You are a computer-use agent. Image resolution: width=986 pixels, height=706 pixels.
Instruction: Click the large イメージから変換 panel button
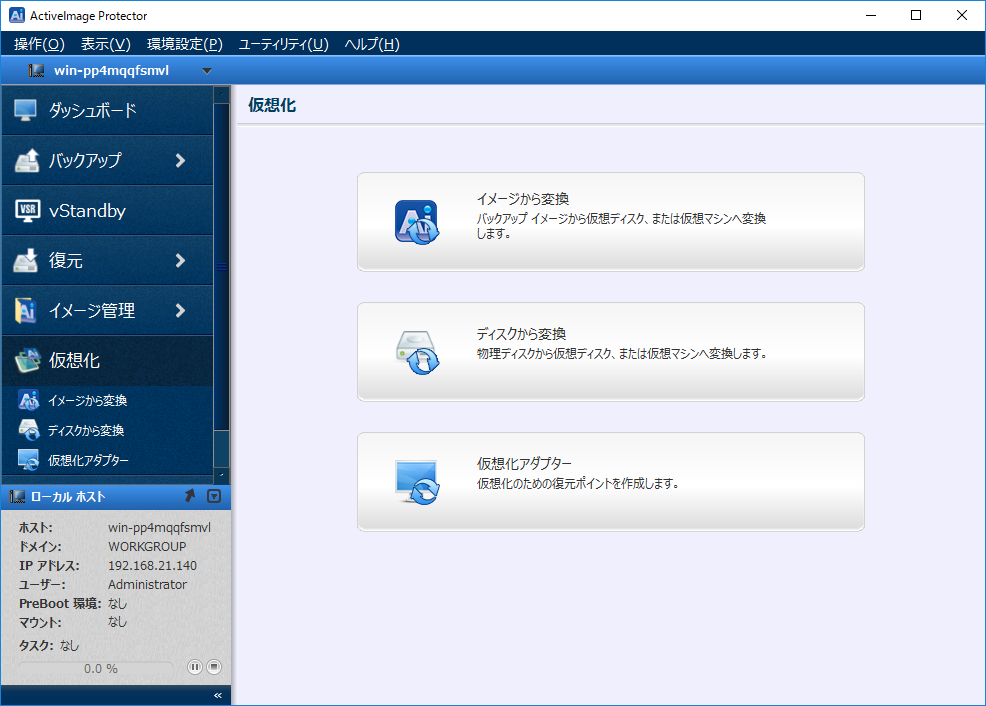(610, 222)
